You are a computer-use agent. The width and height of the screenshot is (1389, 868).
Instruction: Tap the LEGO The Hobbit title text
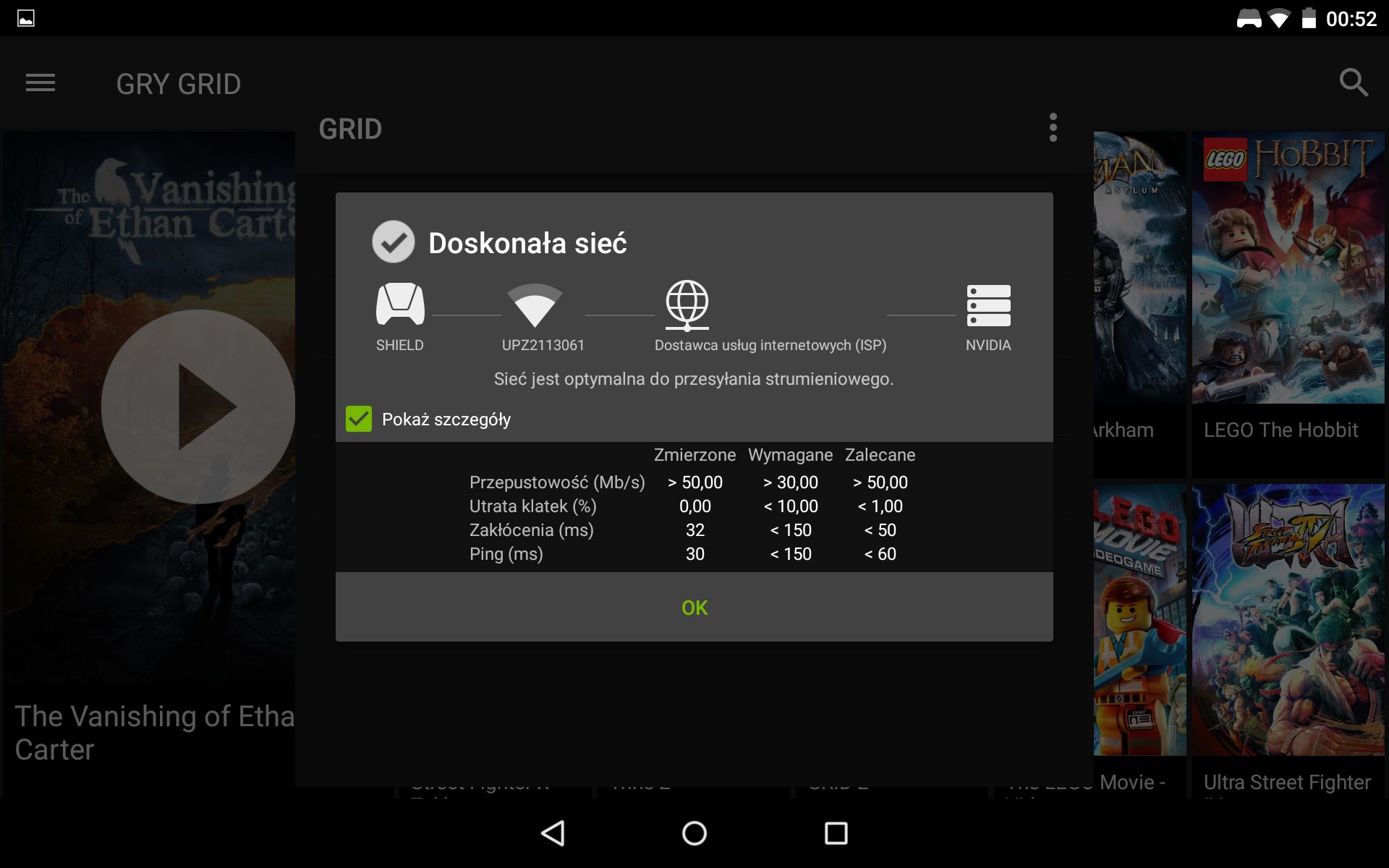1280,430
